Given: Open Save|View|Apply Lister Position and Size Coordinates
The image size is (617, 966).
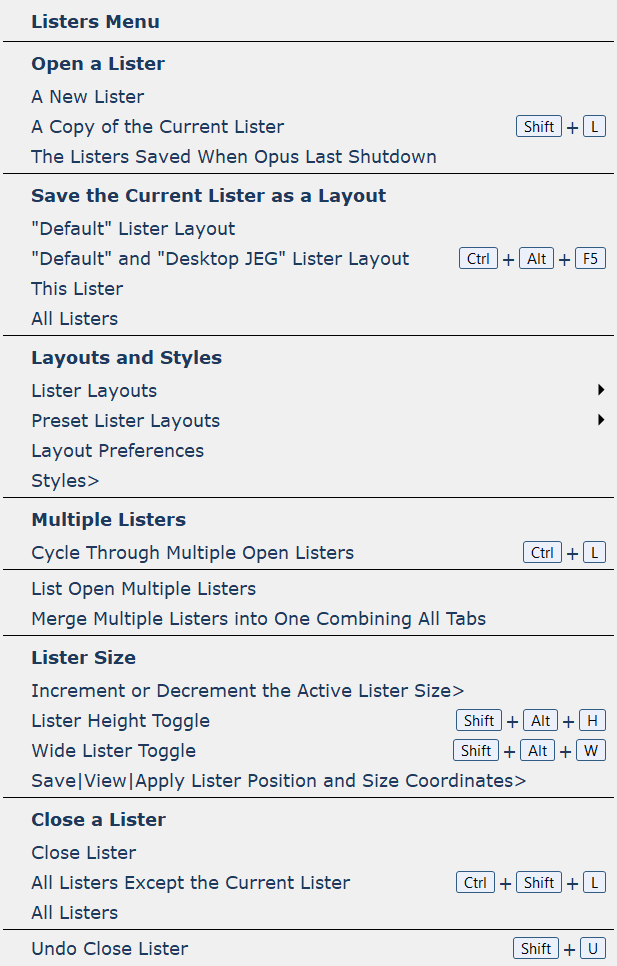Looking at the screenshot, I should pyautogui.click(x=278, y=781).
